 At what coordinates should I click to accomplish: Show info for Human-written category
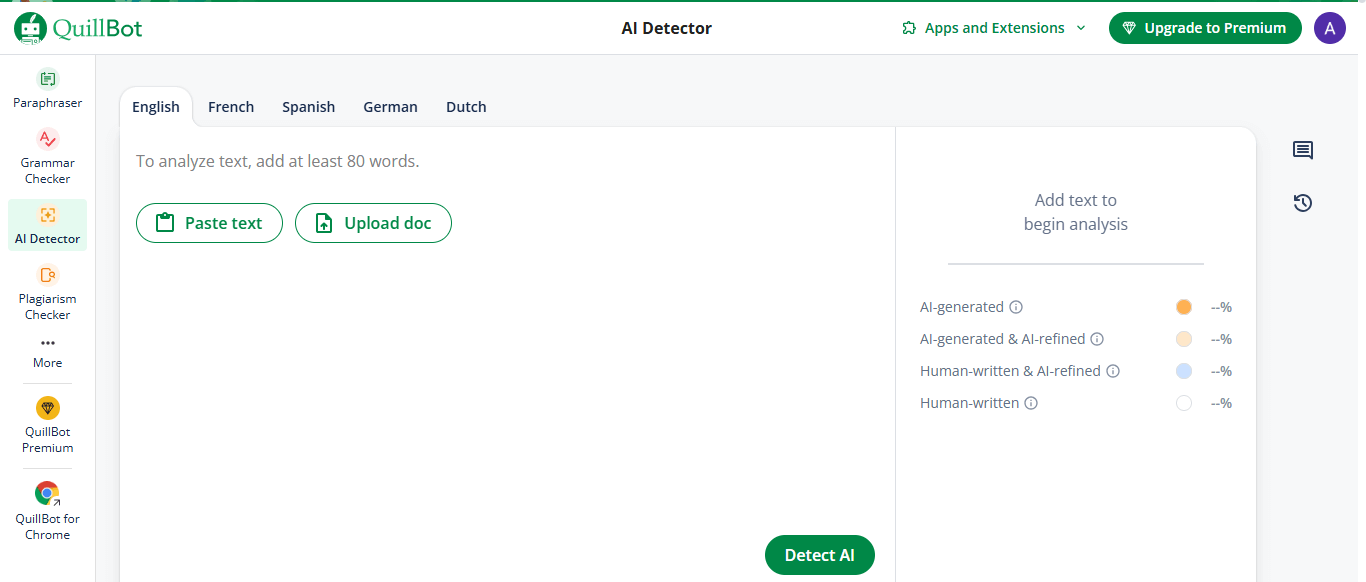[1031, 403]
